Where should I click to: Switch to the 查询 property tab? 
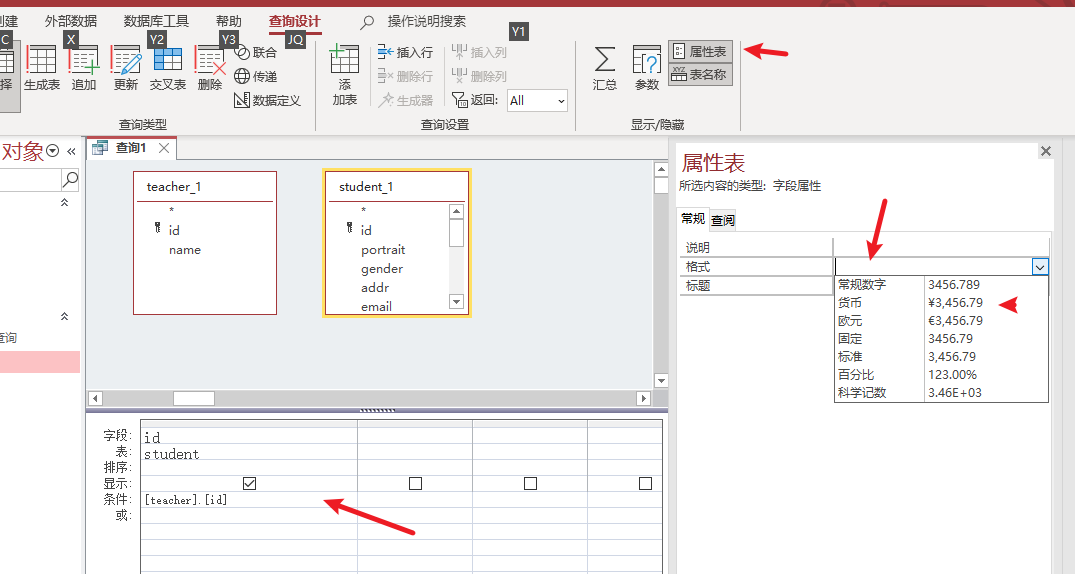(723, 219)
